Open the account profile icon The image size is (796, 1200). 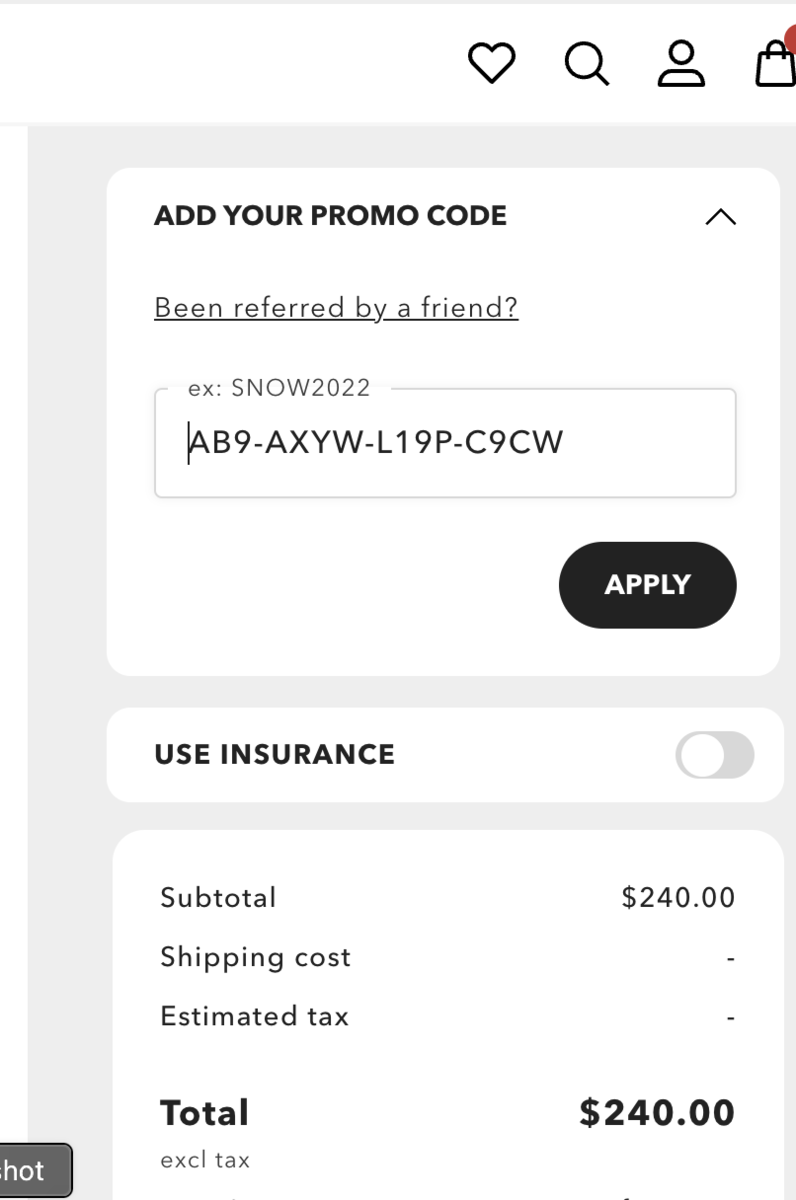pos(681,65)
